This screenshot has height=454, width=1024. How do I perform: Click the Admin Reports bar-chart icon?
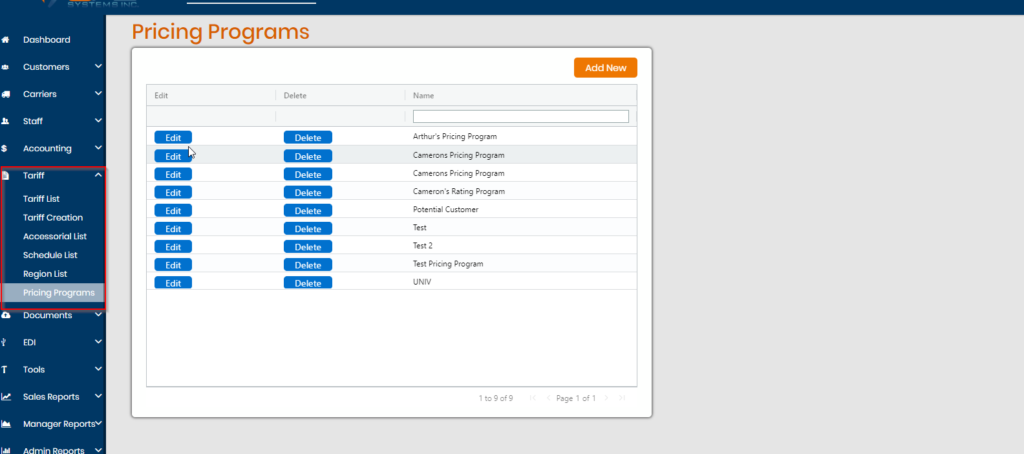pyautogui.click(x=6, y=450)
